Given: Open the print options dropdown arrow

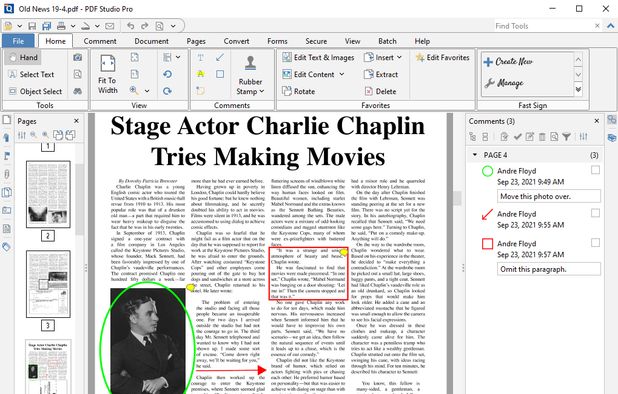Looking at the screenshot, I should 73,26.
